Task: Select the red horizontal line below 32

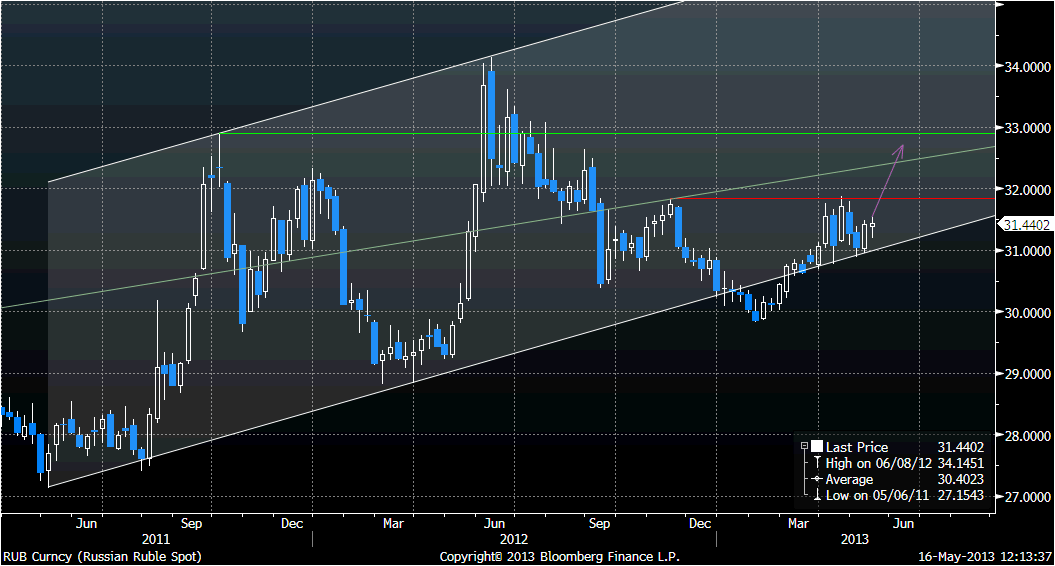Action: click(x=832, y=198)
